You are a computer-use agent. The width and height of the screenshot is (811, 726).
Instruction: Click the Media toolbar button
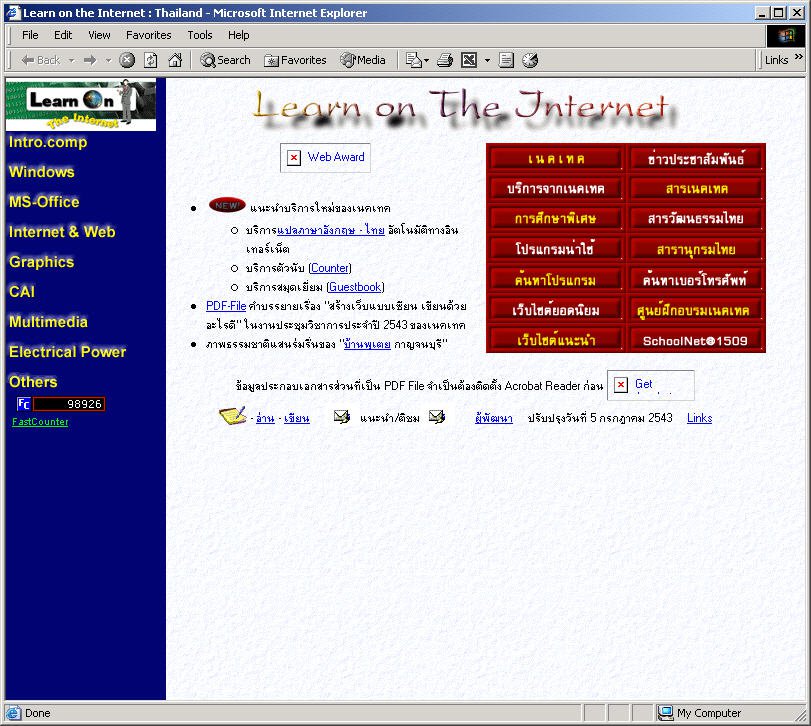pyautogui.click(x=363, y=60)
